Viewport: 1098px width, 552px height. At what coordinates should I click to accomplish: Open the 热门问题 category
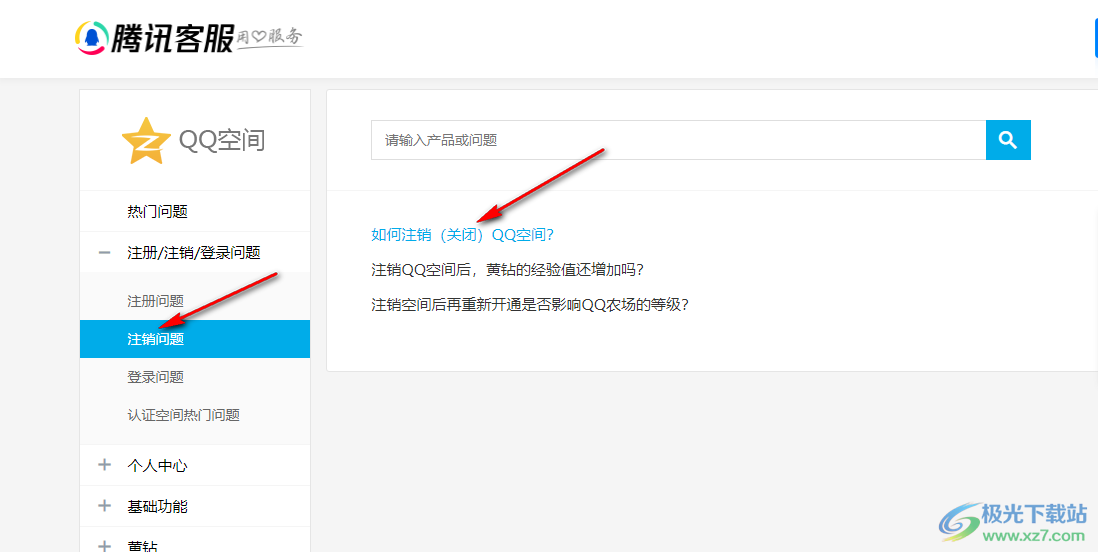[157, 211]
